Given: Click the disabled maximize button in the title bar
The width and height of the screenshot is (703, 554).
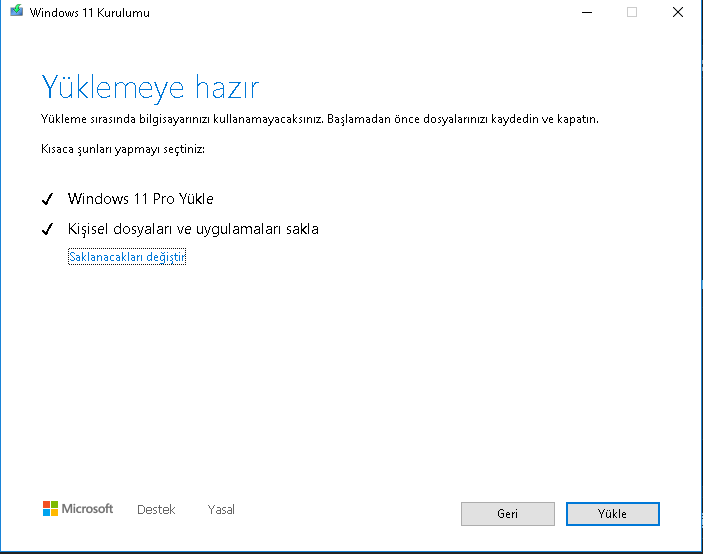Looking at the screenshot, I should coord(632,12).
